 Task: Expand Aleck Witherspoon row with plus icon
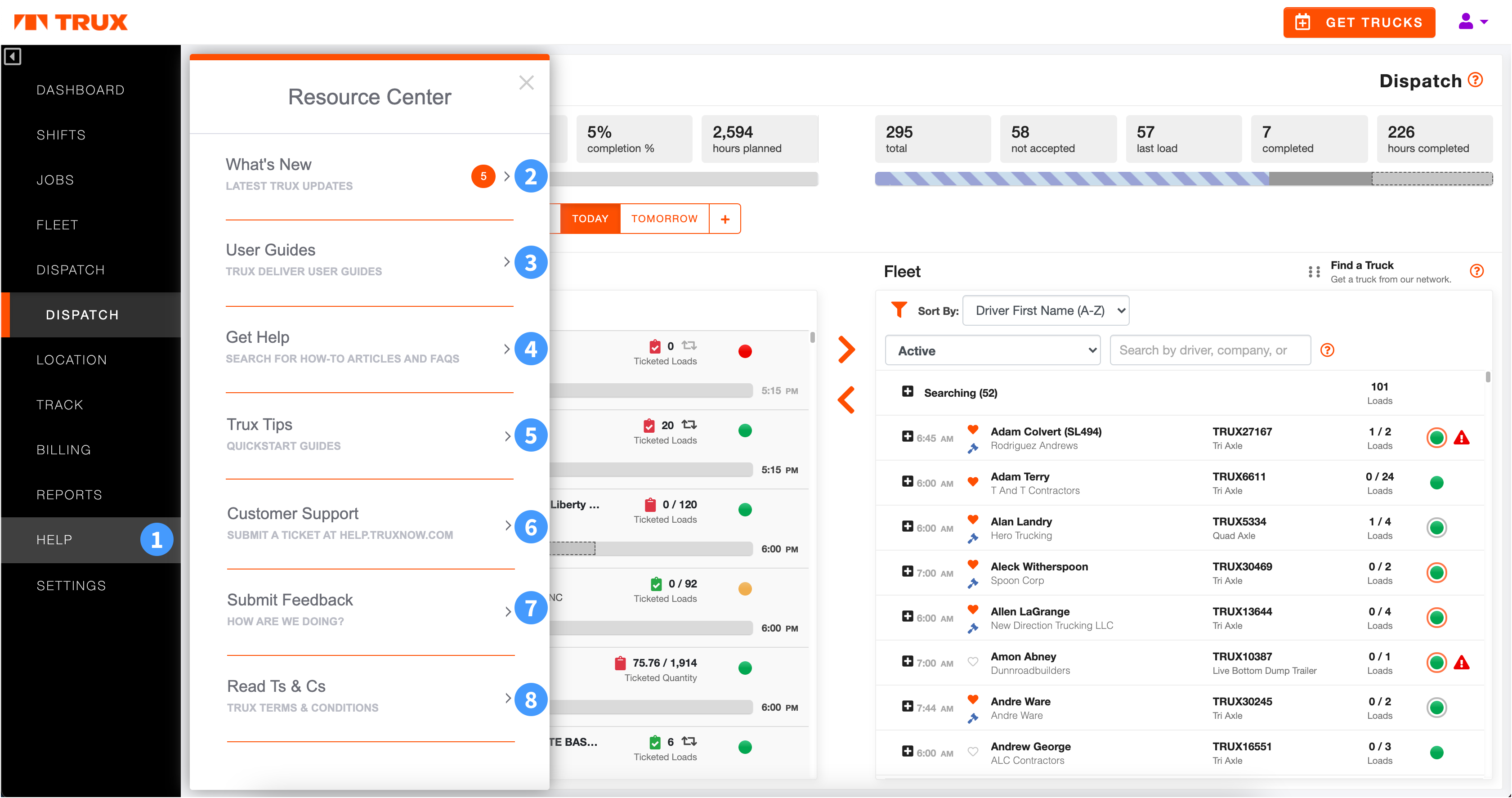tap(907, 571)
